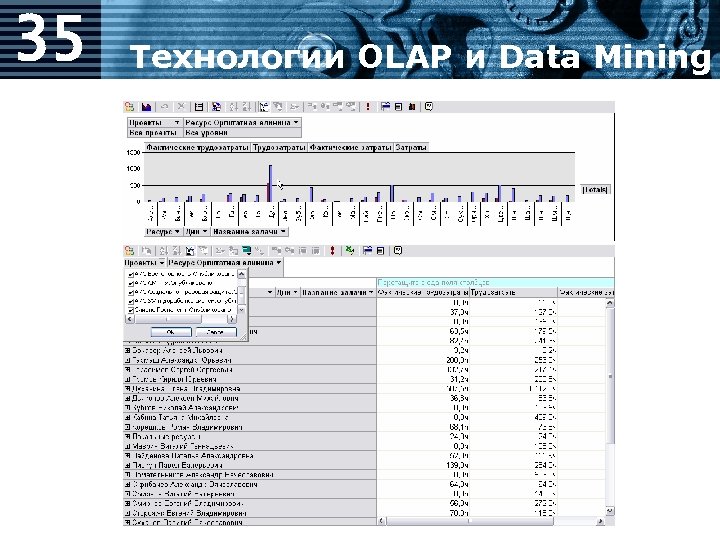Select Фактические затраты chart field
720x540 pixels.
point(351,147)
